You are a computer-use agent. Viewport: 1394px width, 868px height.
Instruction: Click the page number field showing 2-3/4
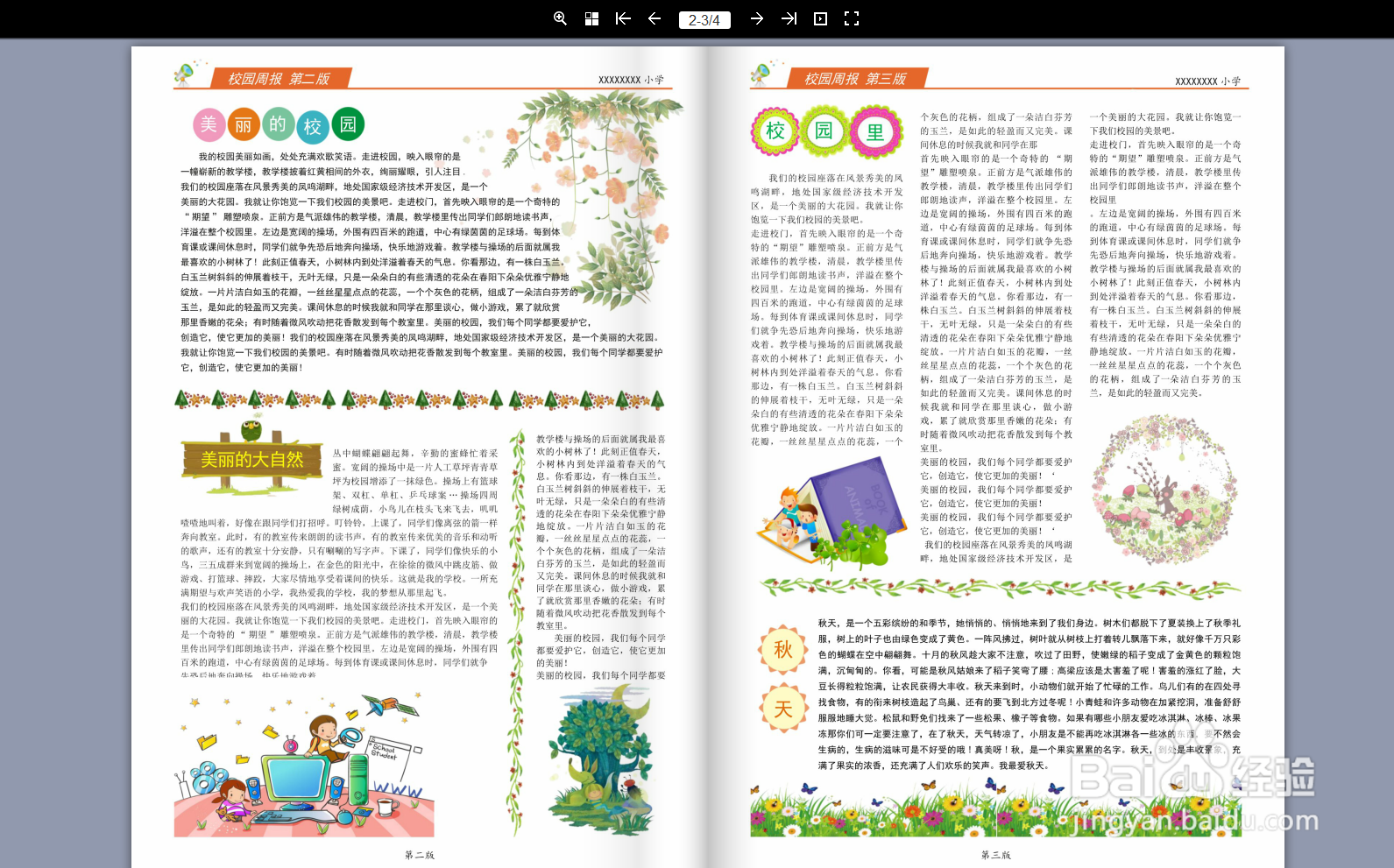[x=704, y=19]
